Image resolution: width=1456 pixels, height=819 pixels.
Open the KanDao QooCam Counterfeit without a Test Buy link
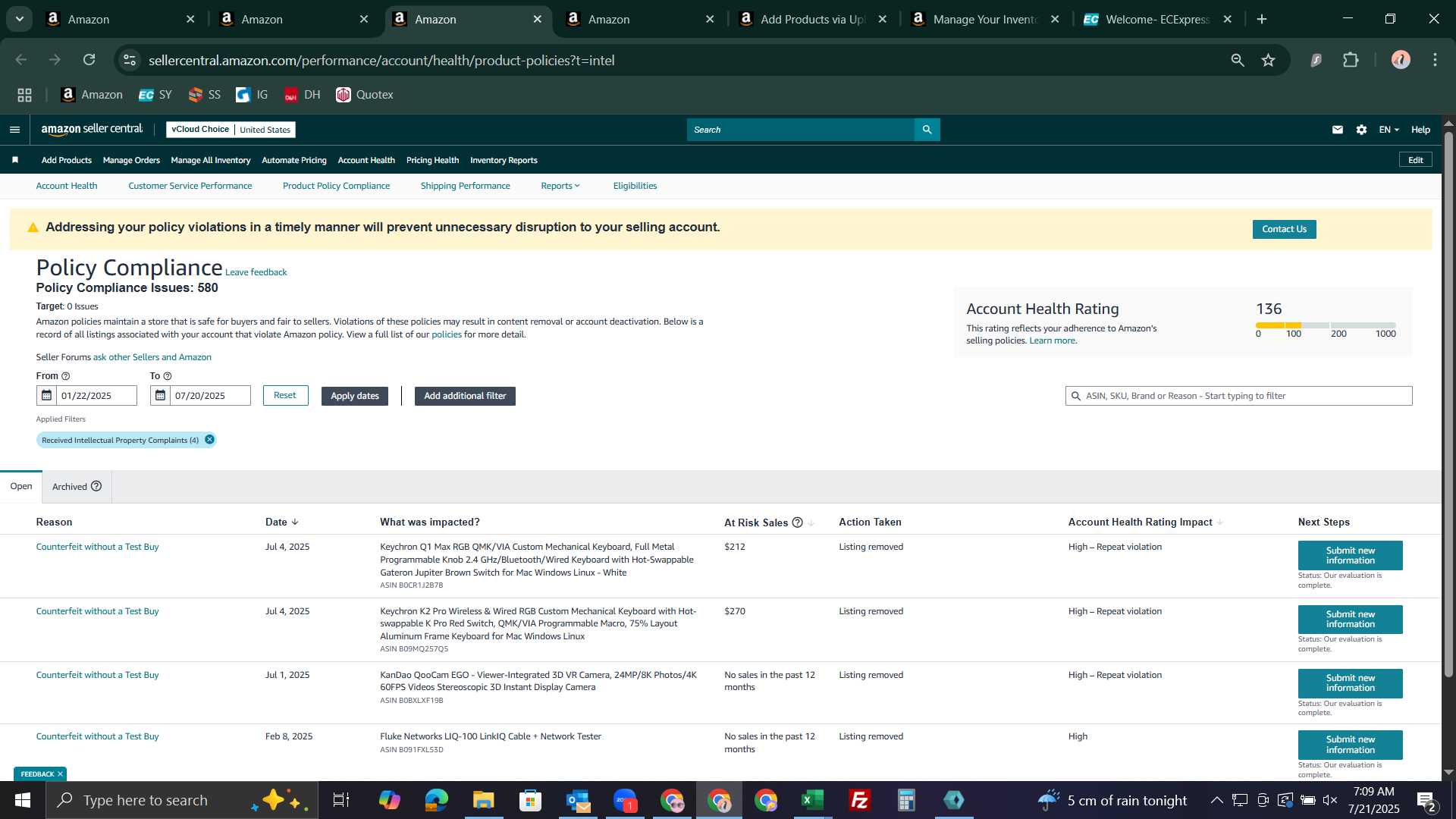point(98,675)
